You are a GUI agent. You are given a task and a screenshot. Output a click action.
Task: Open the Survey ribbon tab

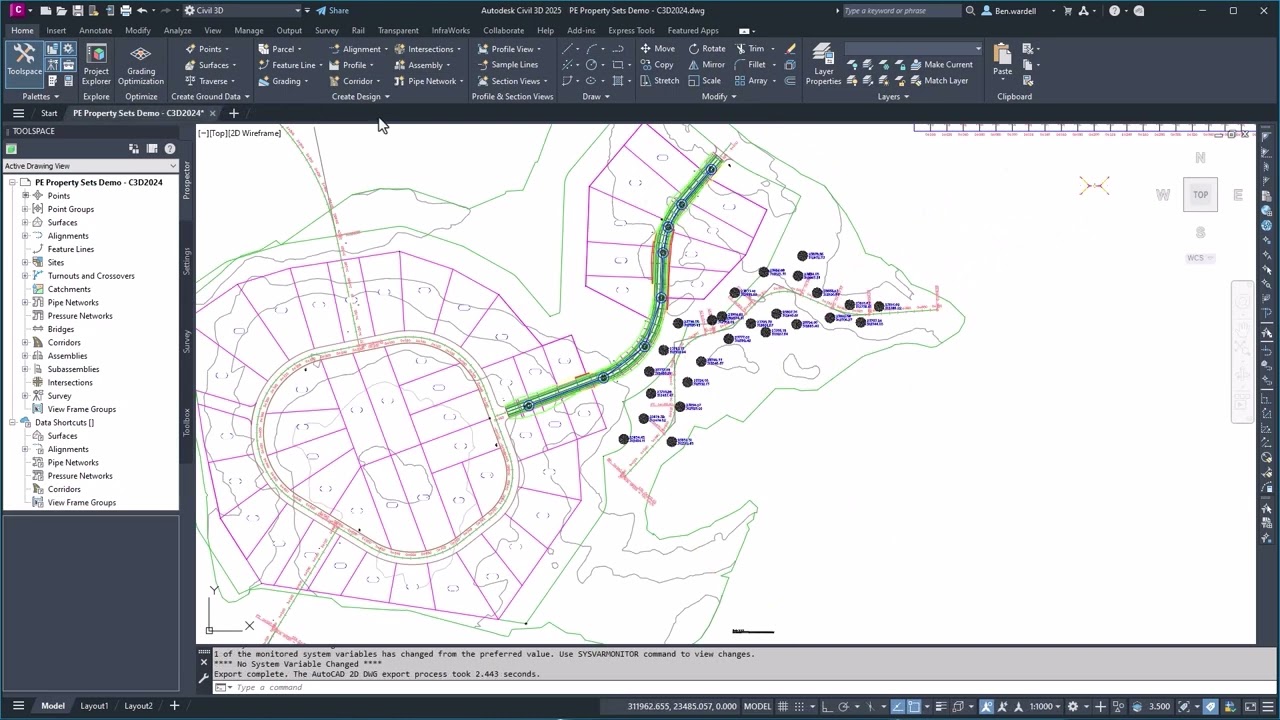pyautogui.click(x=327, y=30)
